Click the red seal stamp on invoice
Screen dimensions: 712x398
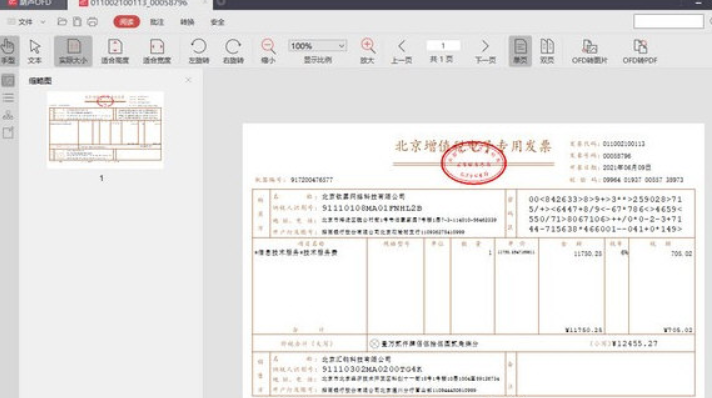tap(474, 164)
